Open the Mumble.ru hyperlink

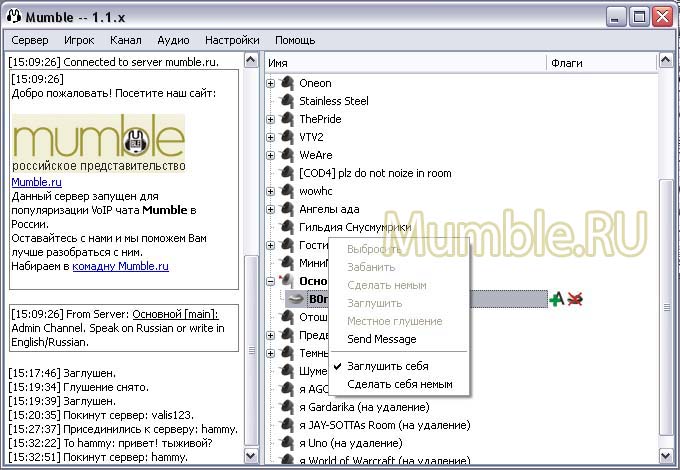36,183
